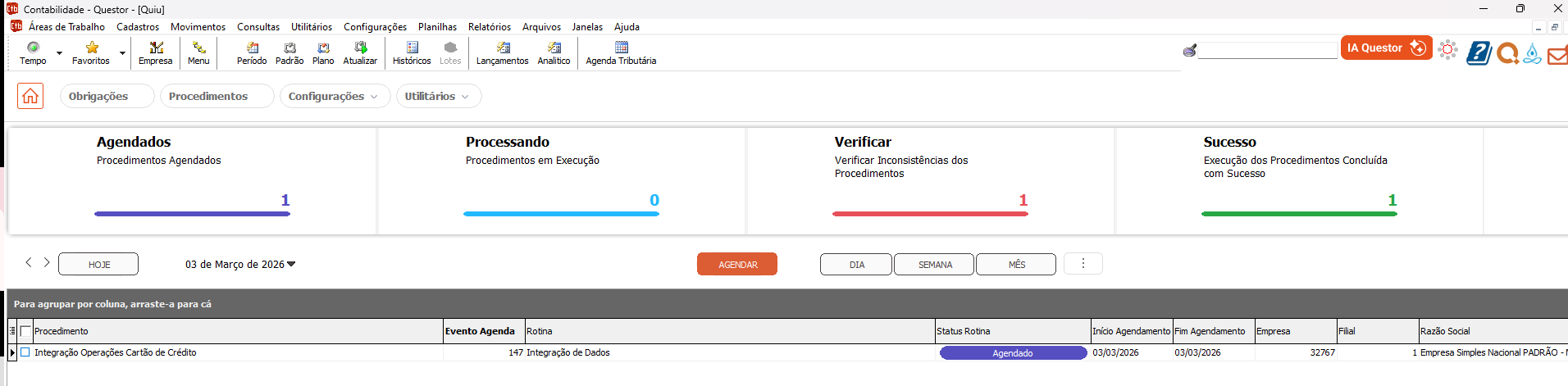Open the Período toolbar icon

click(252, 52)
